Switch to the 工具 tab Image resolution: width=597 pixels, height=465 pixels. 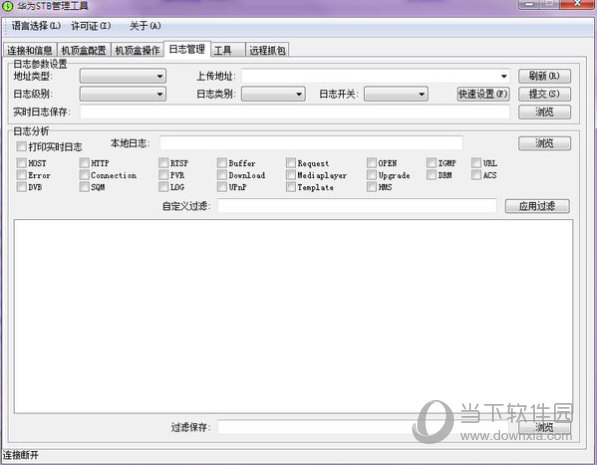pyautogui.click(x=228, y=50)
